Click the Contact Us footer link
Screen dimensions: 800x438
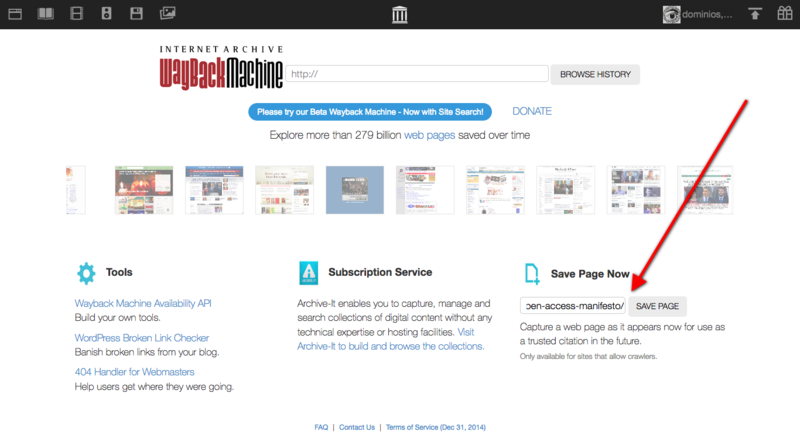[357, 427]
